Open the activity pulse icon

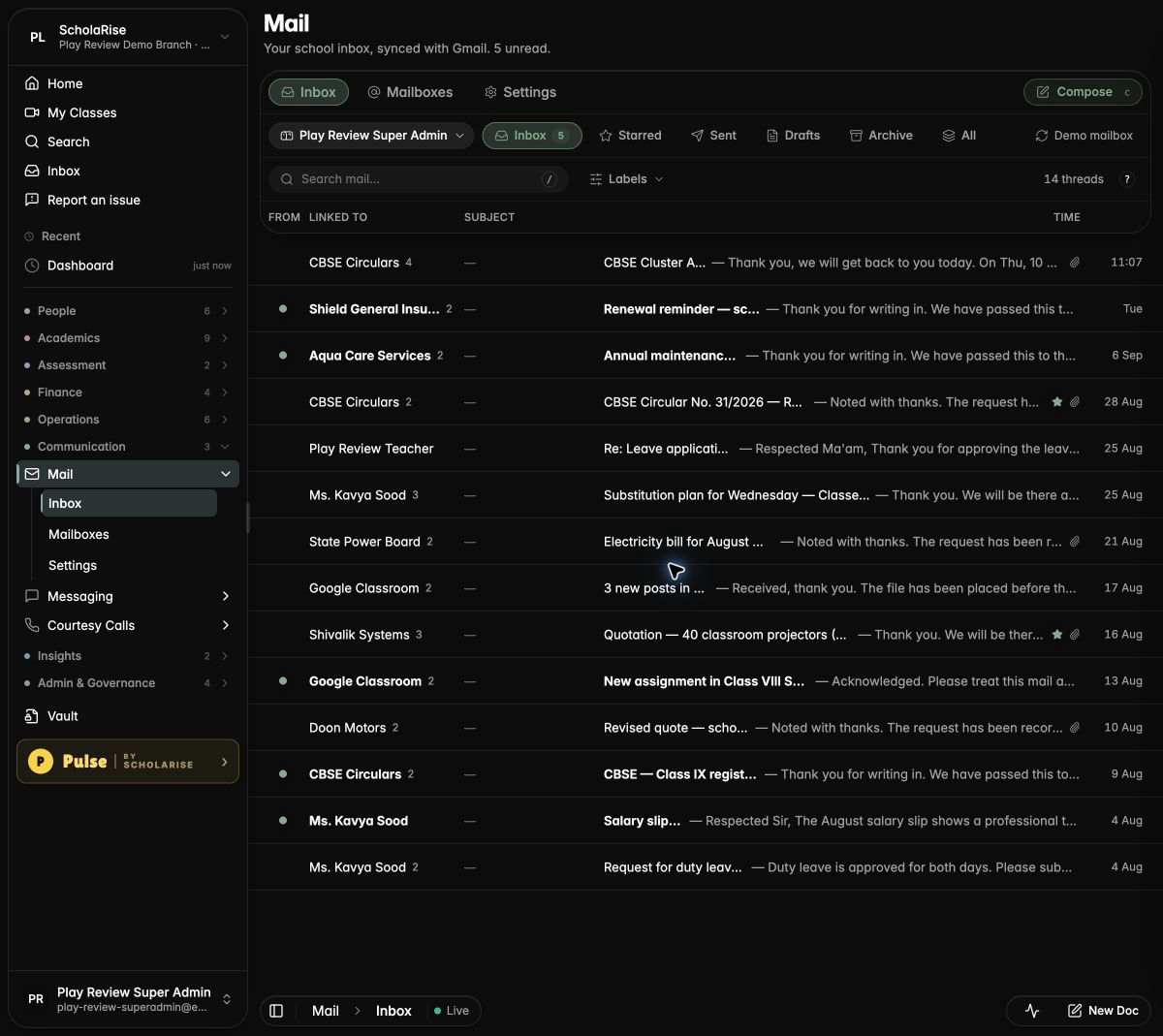click(x=1032, y=1011)
